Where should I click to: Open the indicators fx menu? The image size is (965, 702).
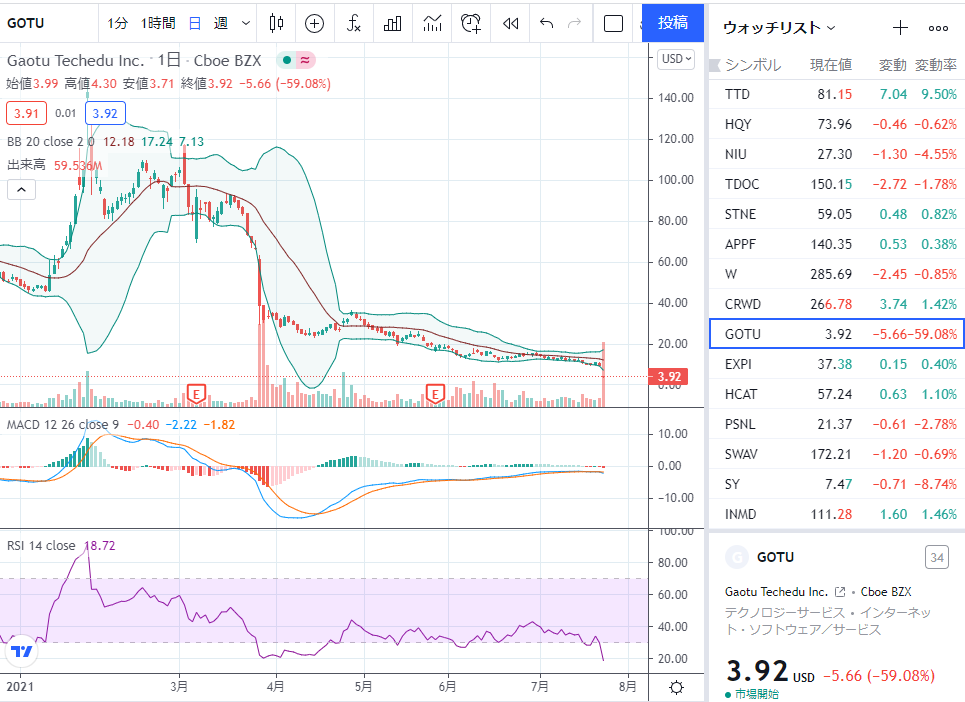coord(353,23)
